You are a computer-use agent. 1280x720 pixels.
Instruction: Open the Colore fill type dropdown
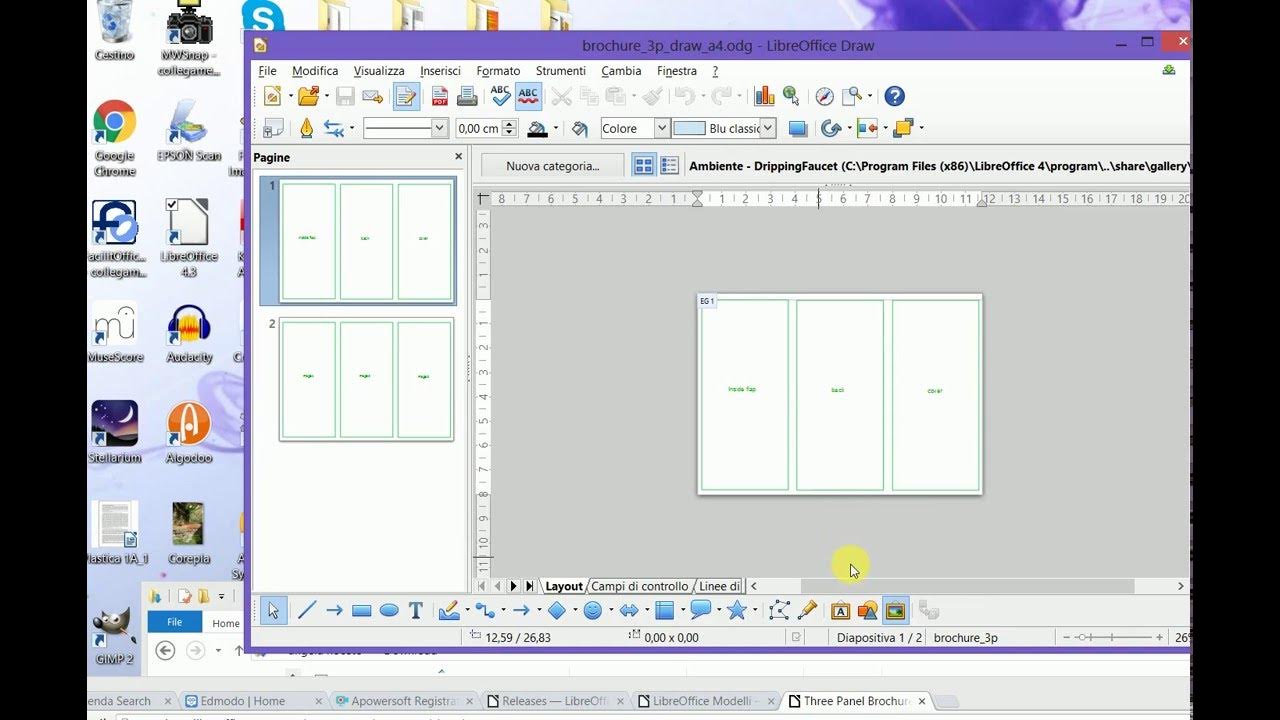tap(635, 128)
